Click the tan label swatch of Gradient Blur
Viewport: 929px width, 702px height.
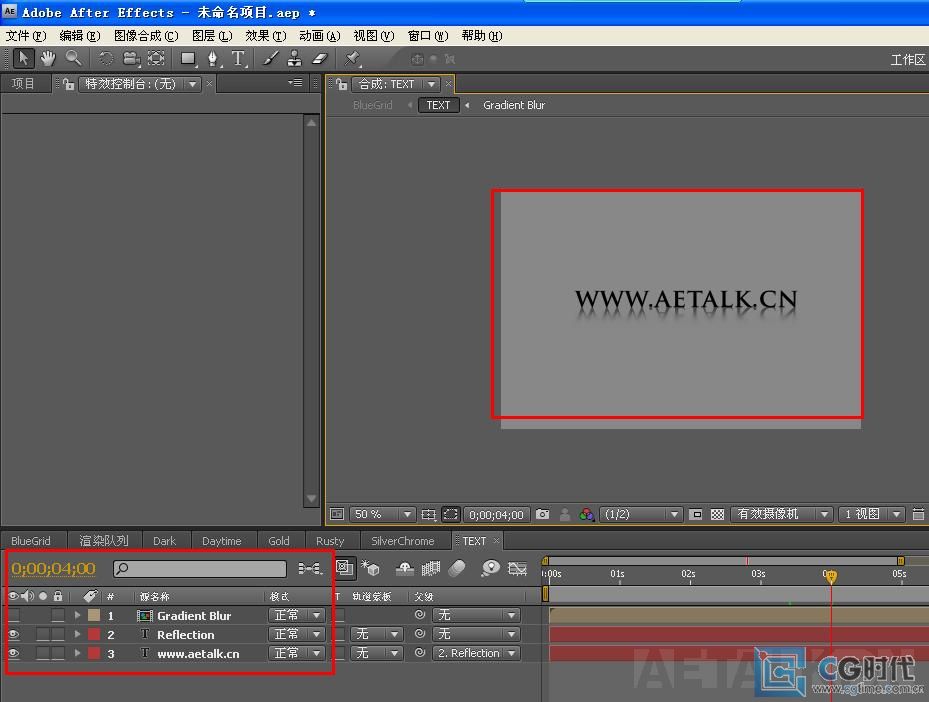pyautogui.click(x=94, y=616)
